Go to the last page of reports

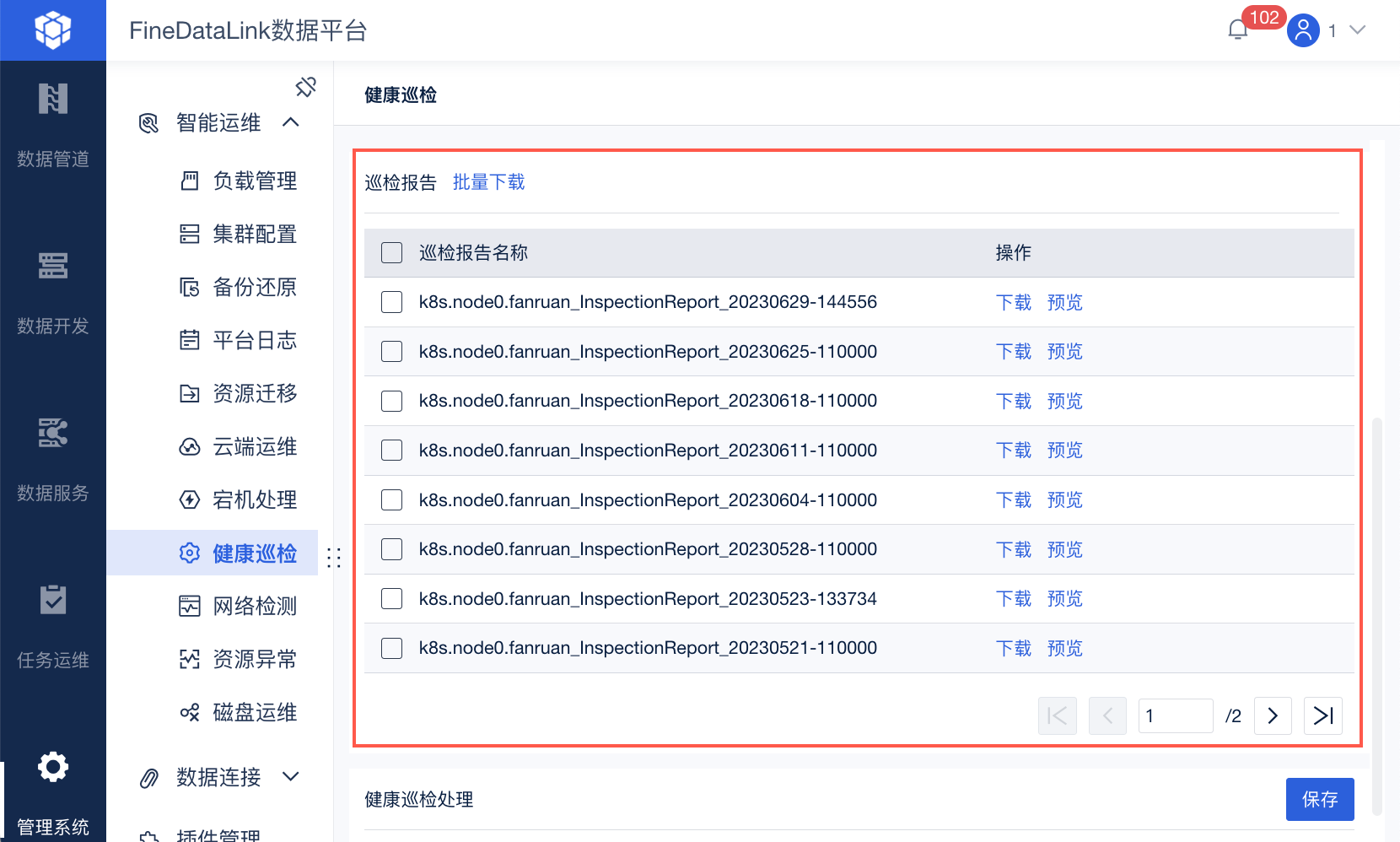pos(1323,716)
